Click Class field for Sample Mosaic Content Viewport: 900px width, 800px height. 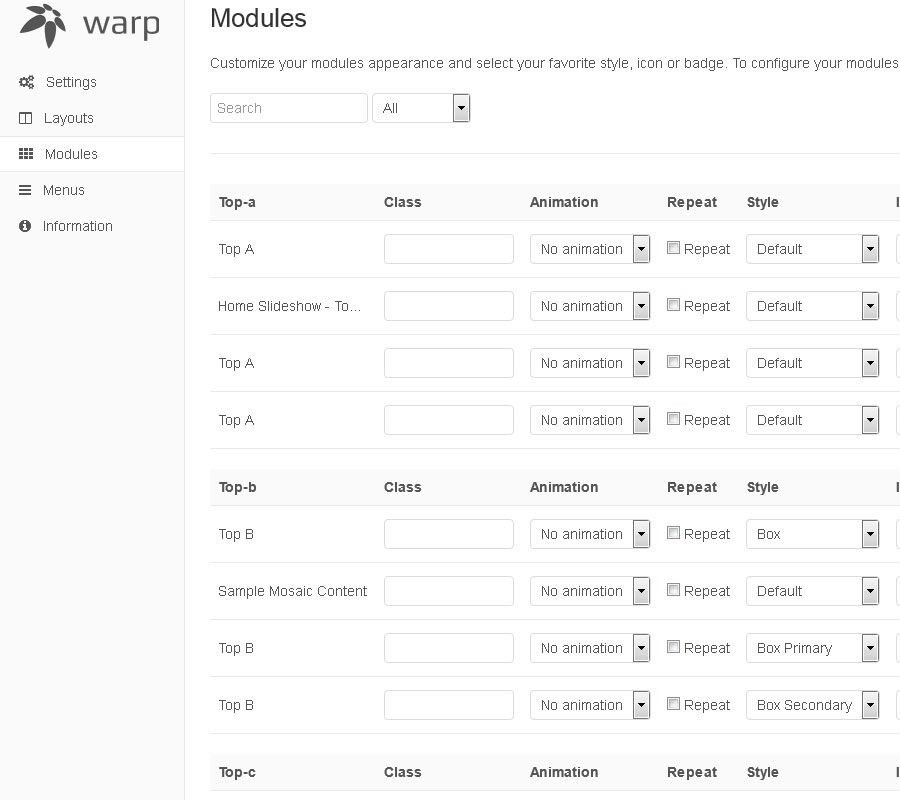click(x=448, y=591)
